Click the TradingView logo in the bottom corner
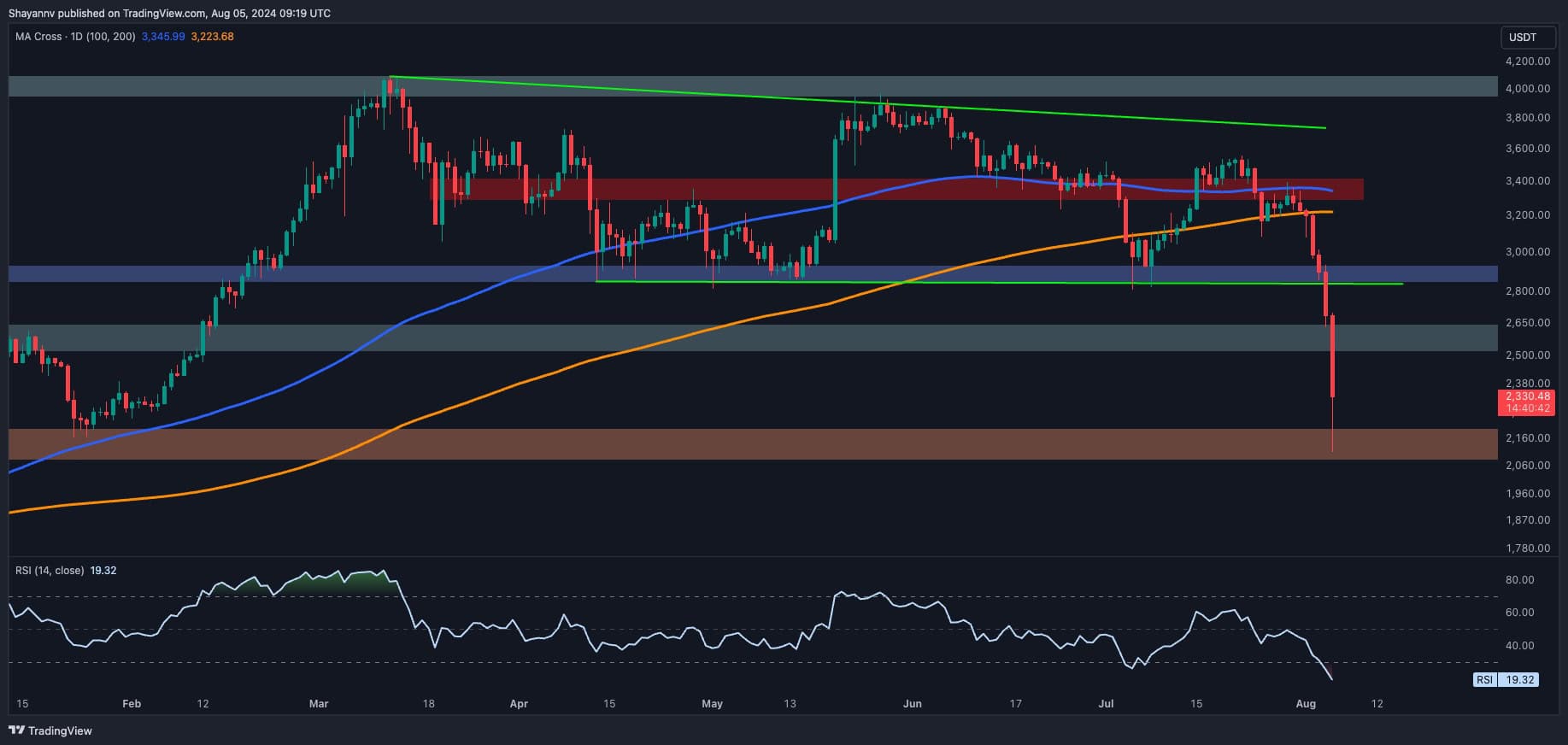The height and width of the screenshot is (745, 1568). [x=50, y=730]
